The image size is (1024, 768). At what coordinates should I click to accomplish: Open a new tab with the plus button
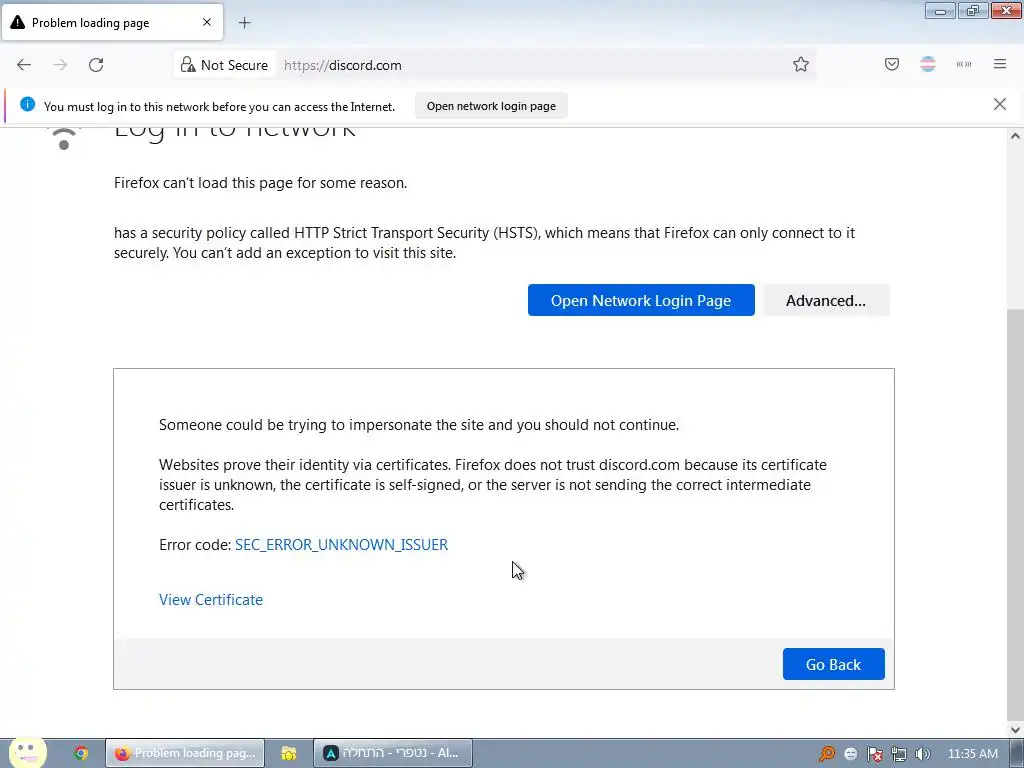244,23
